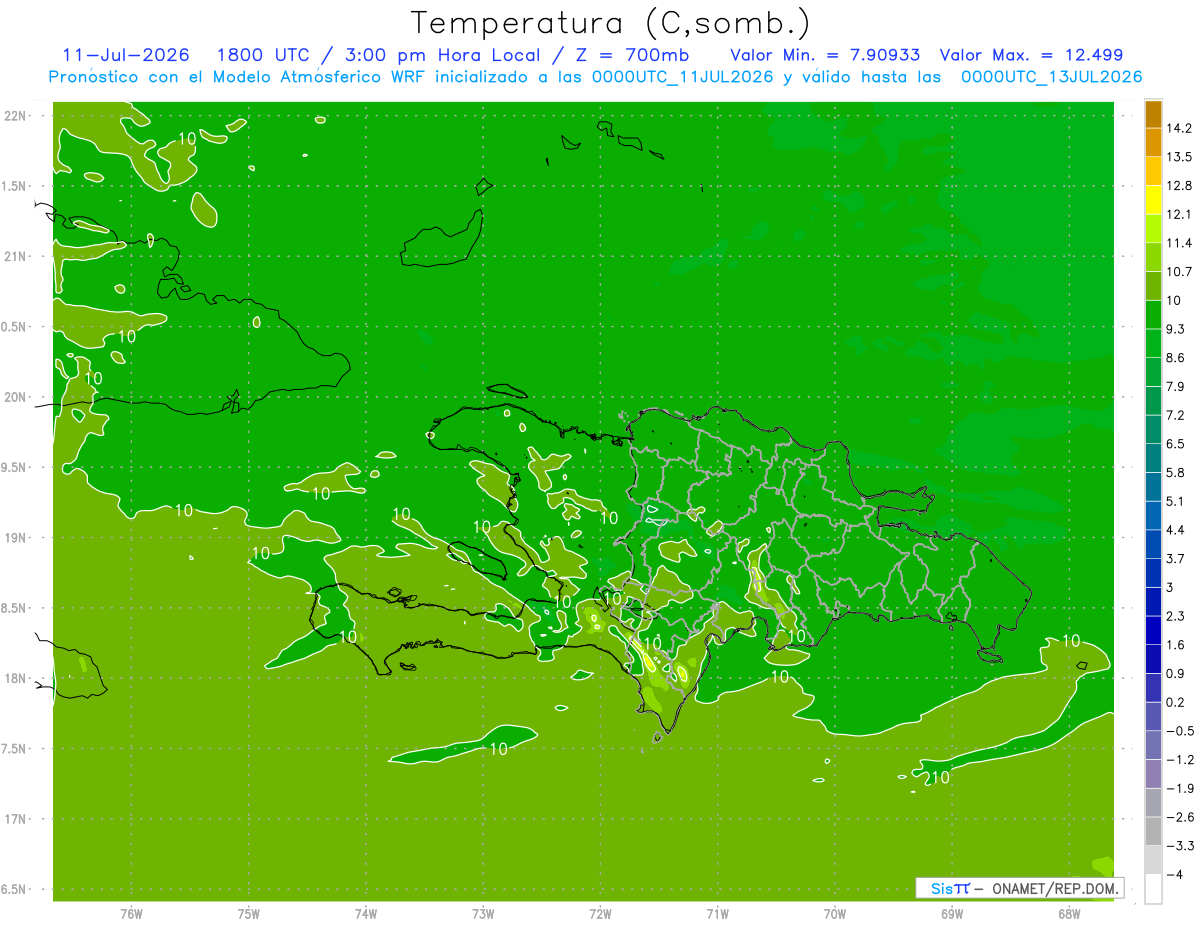The height and width of the screenshot is (927, 1200).
Task: Click the "7.9" colorbar label
Action: point(1177,387)
